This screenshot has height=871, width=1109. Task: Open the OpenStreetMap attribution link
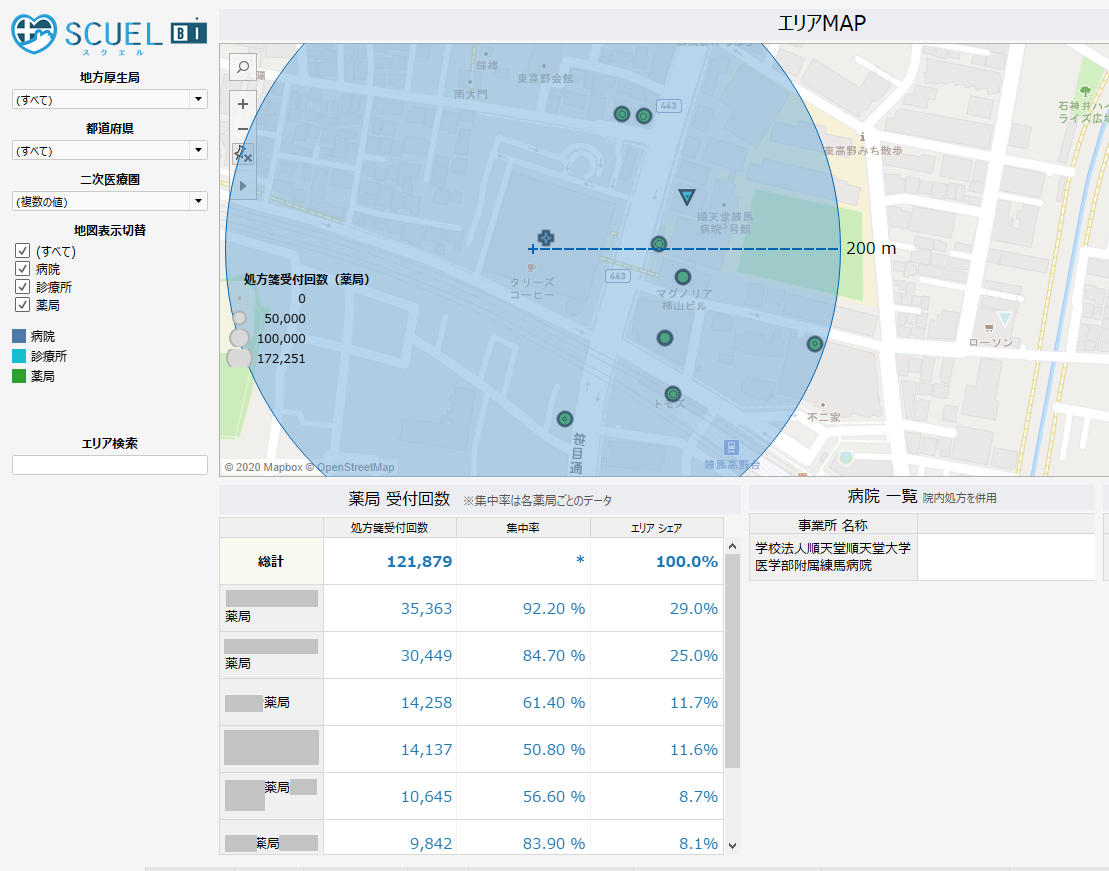[354, 467]
